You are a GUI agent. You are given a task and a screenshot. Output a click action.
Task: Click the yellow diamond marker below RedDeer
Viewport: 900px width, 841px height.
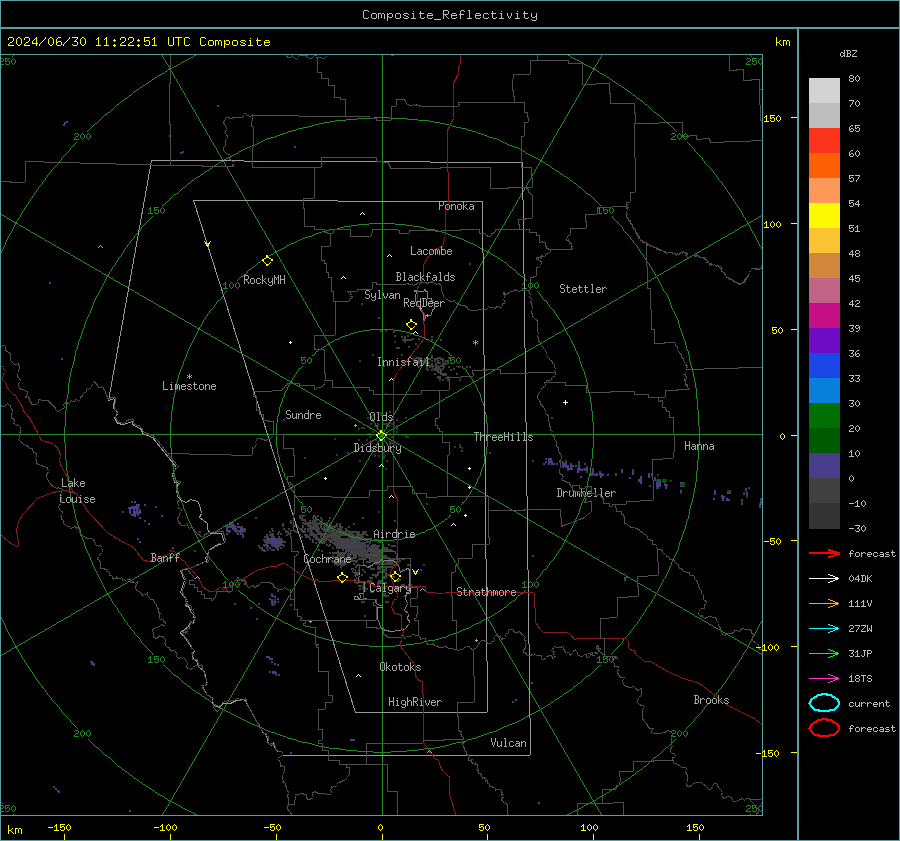[x=411, y=325]
